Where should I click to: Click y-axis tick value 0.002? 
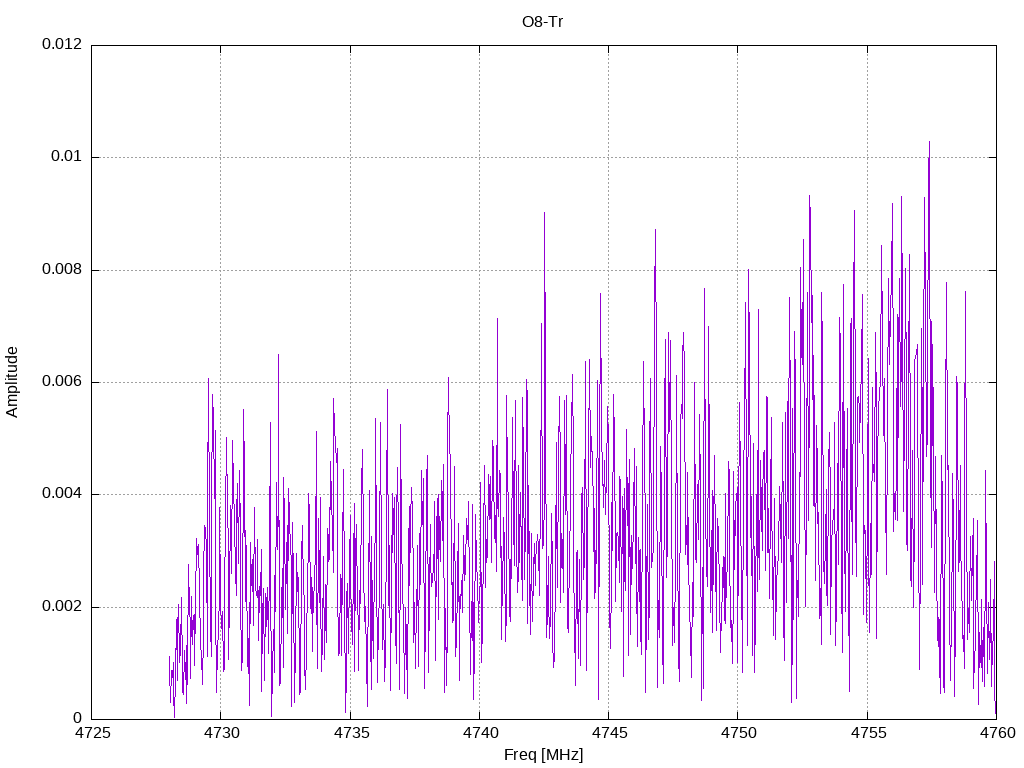62,606
